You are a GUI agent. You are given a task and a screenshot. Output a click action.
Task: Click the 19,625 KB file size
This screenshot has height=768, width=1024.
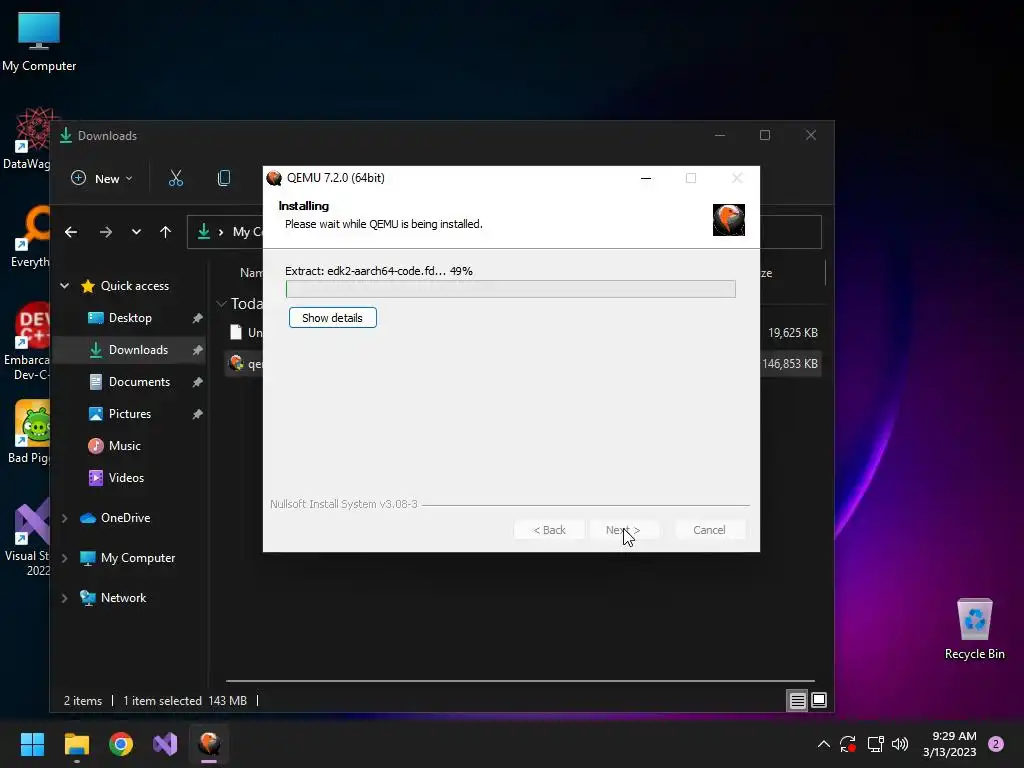coord(793,332)
